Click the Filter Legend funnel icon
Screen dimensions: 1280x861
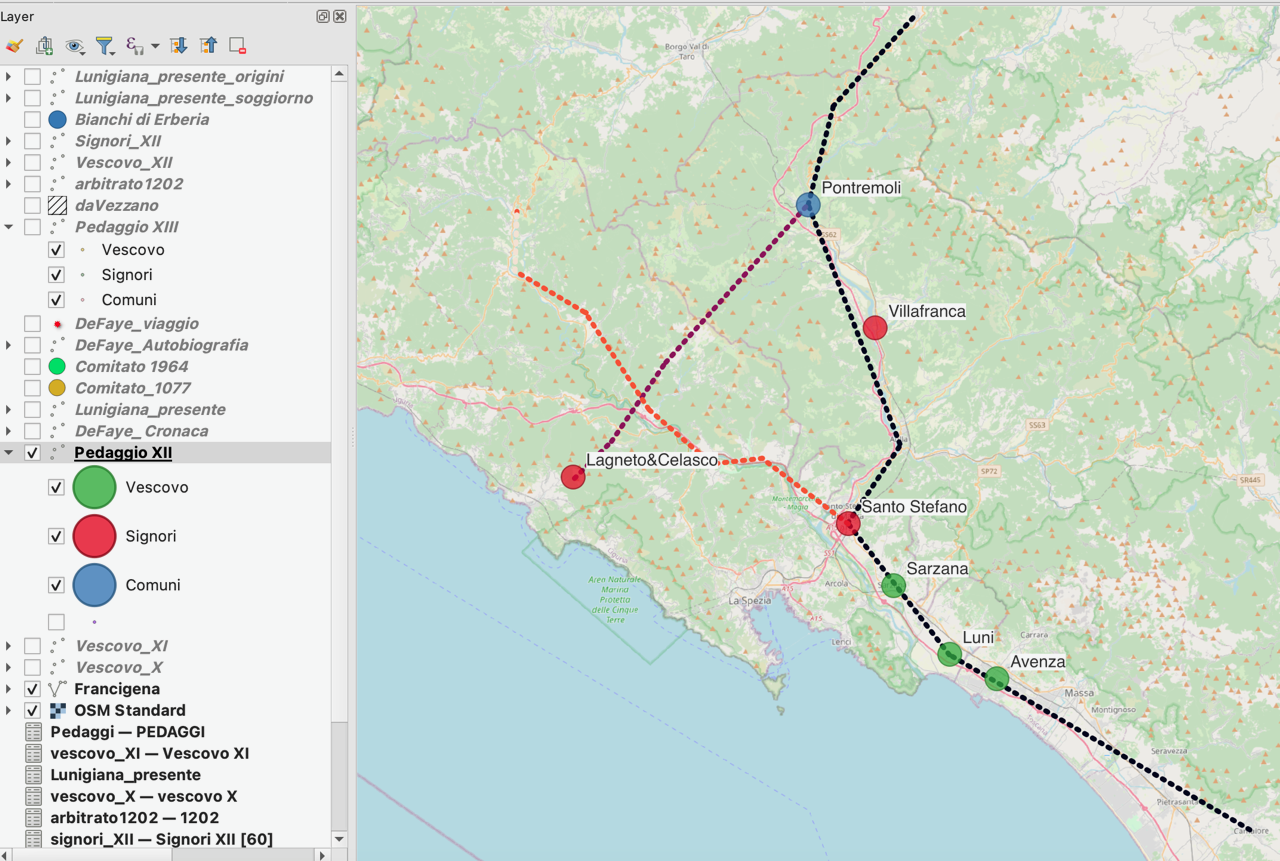point(103,46)
